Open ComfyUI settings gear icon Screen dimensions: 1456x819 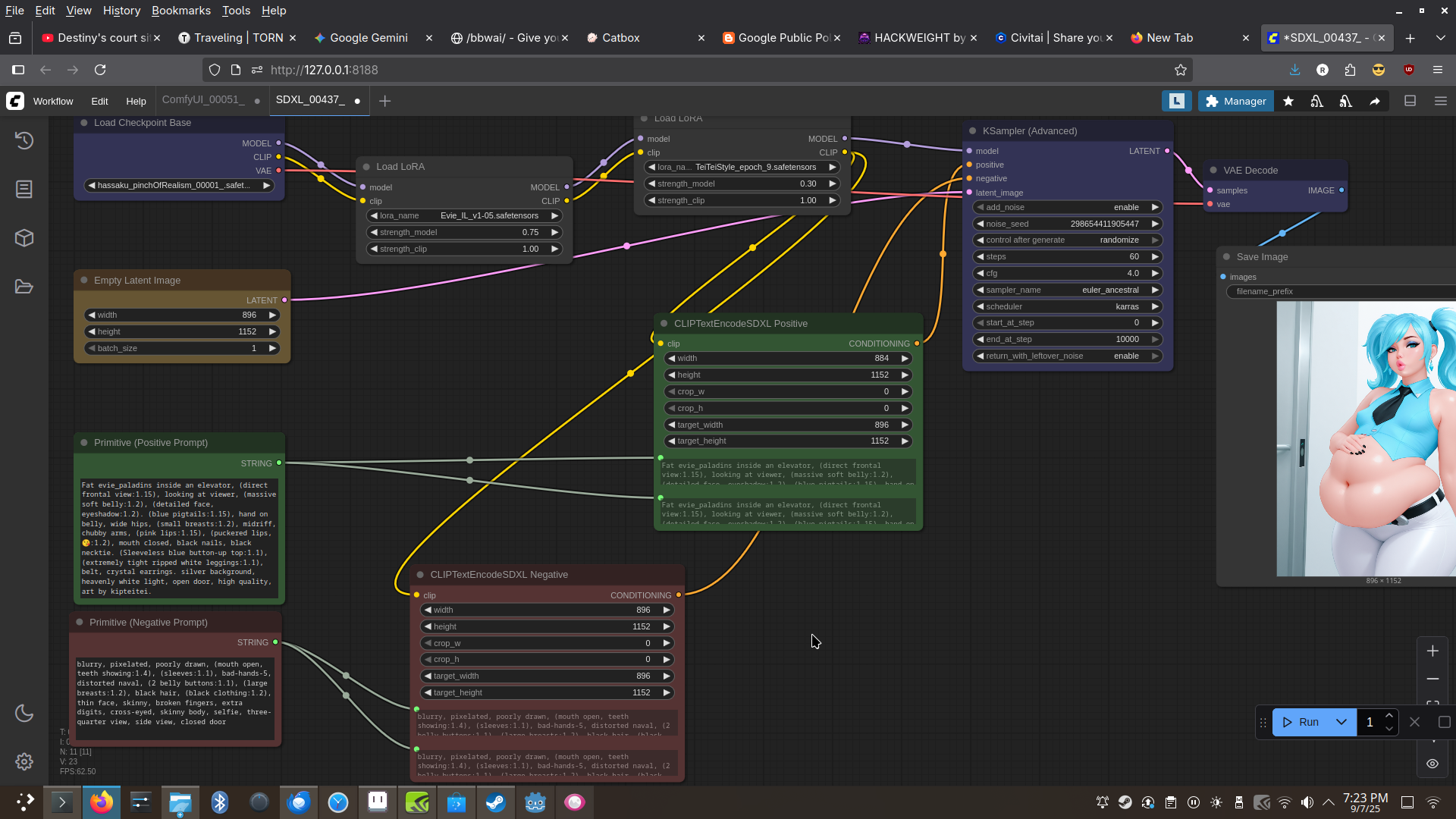pyautogui.click(x=24, y=761)
